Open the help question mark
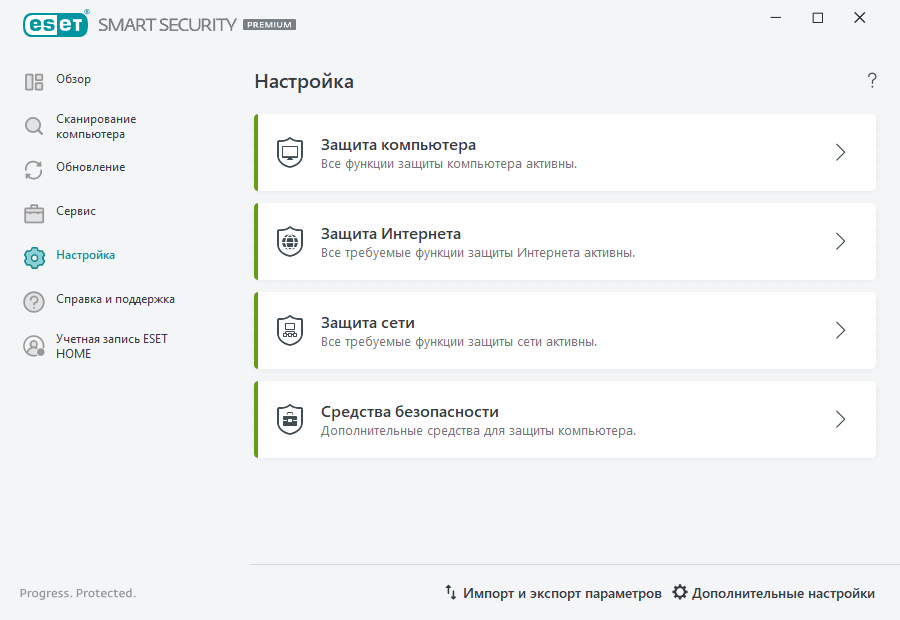Screen dimensions: 900x620 tap(871, 80)
